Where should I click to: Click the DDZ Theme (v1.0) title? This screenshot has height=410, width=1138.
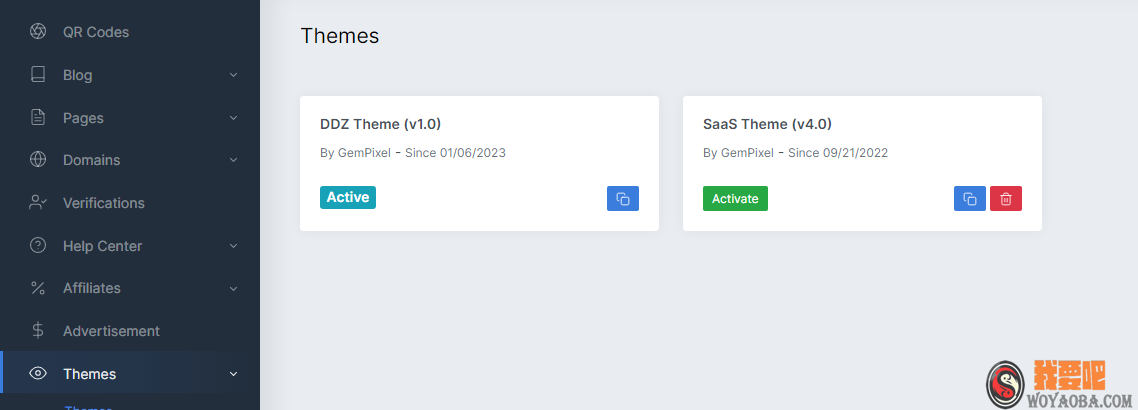380,124
